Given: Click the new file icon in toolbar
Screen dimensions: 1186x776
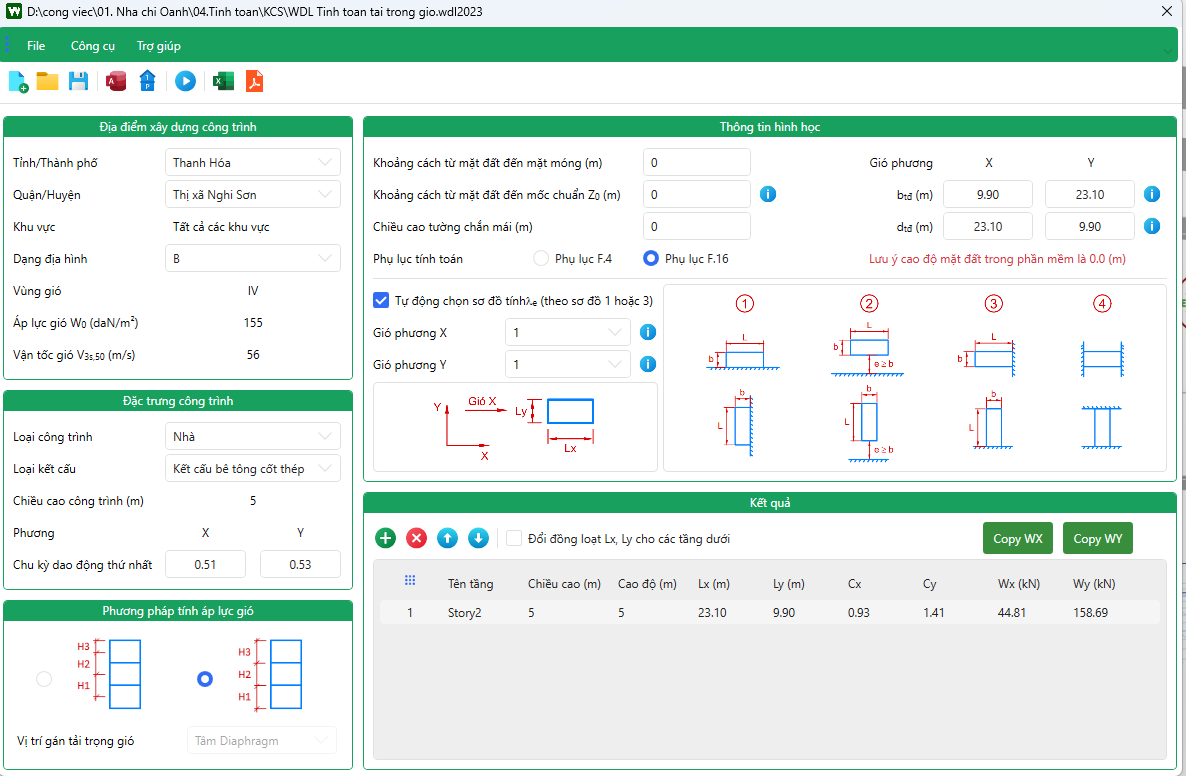Looking at the screenshot, I should pos(18,81).
